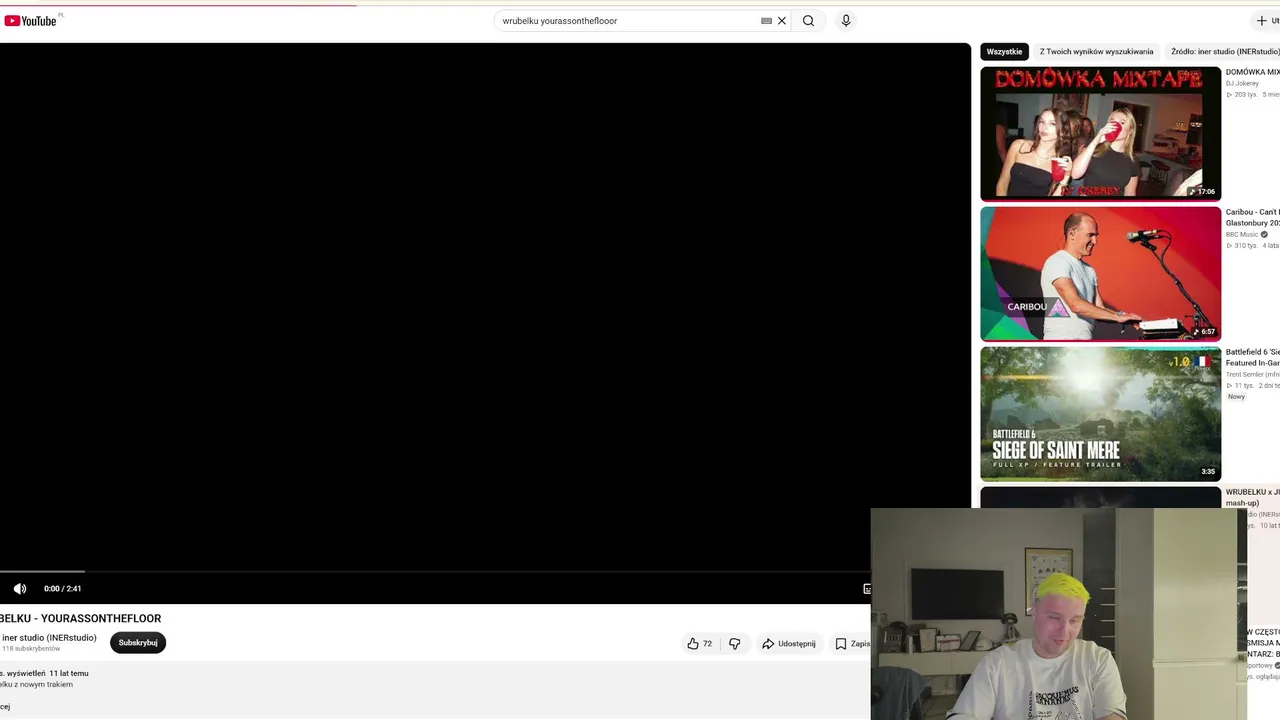Open the 'DOMÓWKA MIX' video title

pos(1253,72)
